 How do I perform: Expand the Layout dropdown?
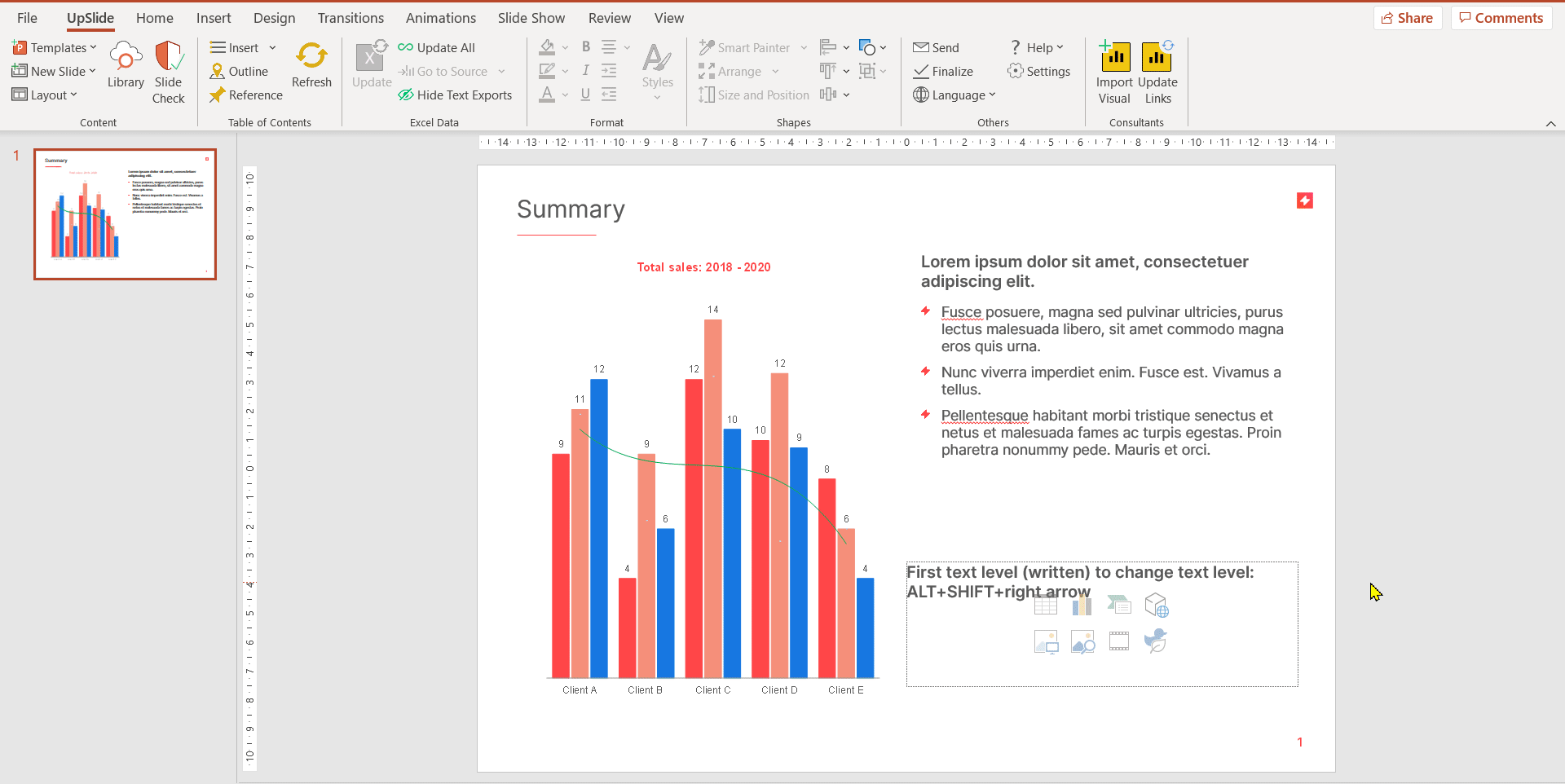(x=45, y=95)
